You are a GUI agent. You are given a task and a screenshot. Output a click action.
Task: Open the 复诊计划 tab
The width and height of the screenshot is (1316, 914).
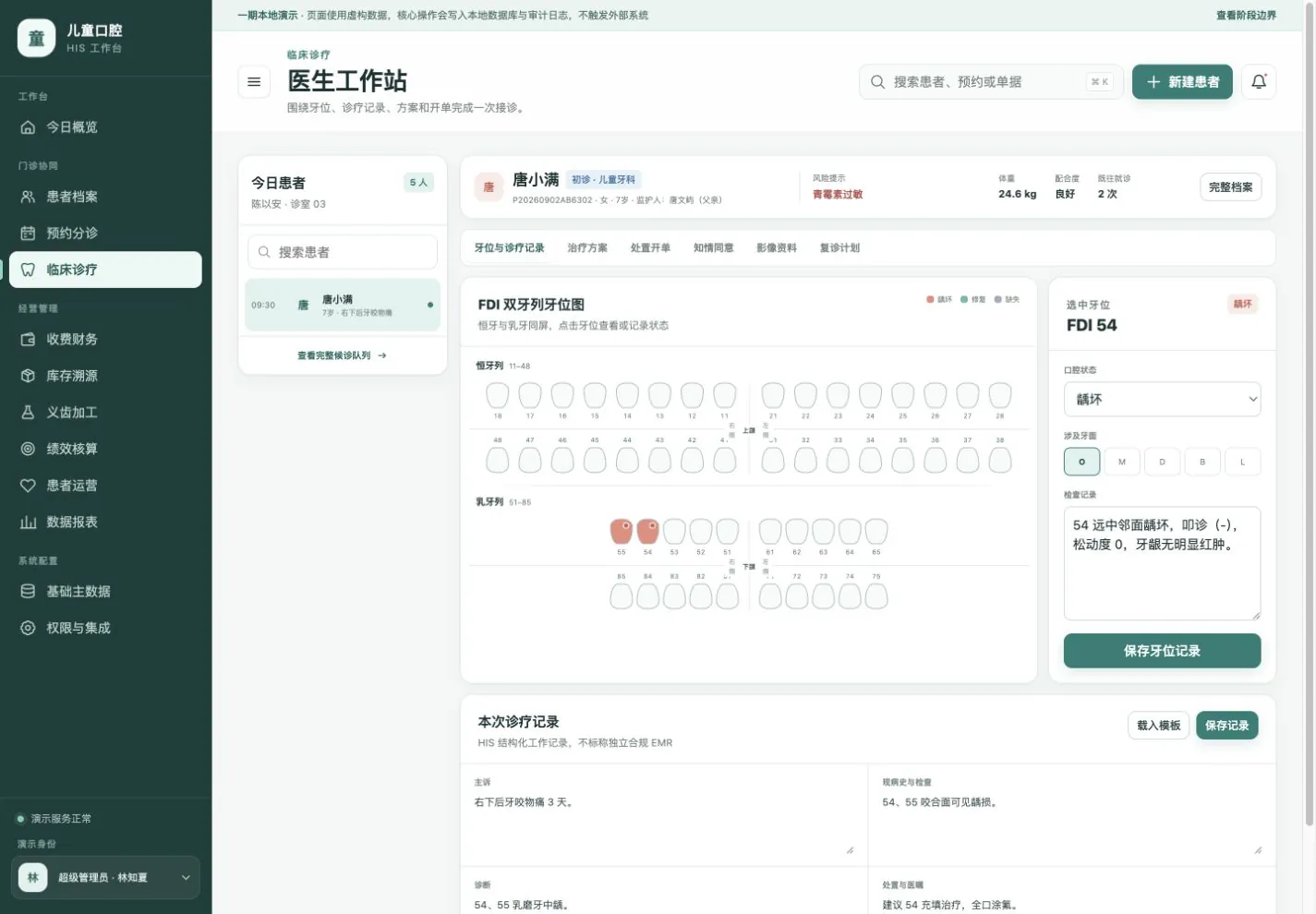839,248
